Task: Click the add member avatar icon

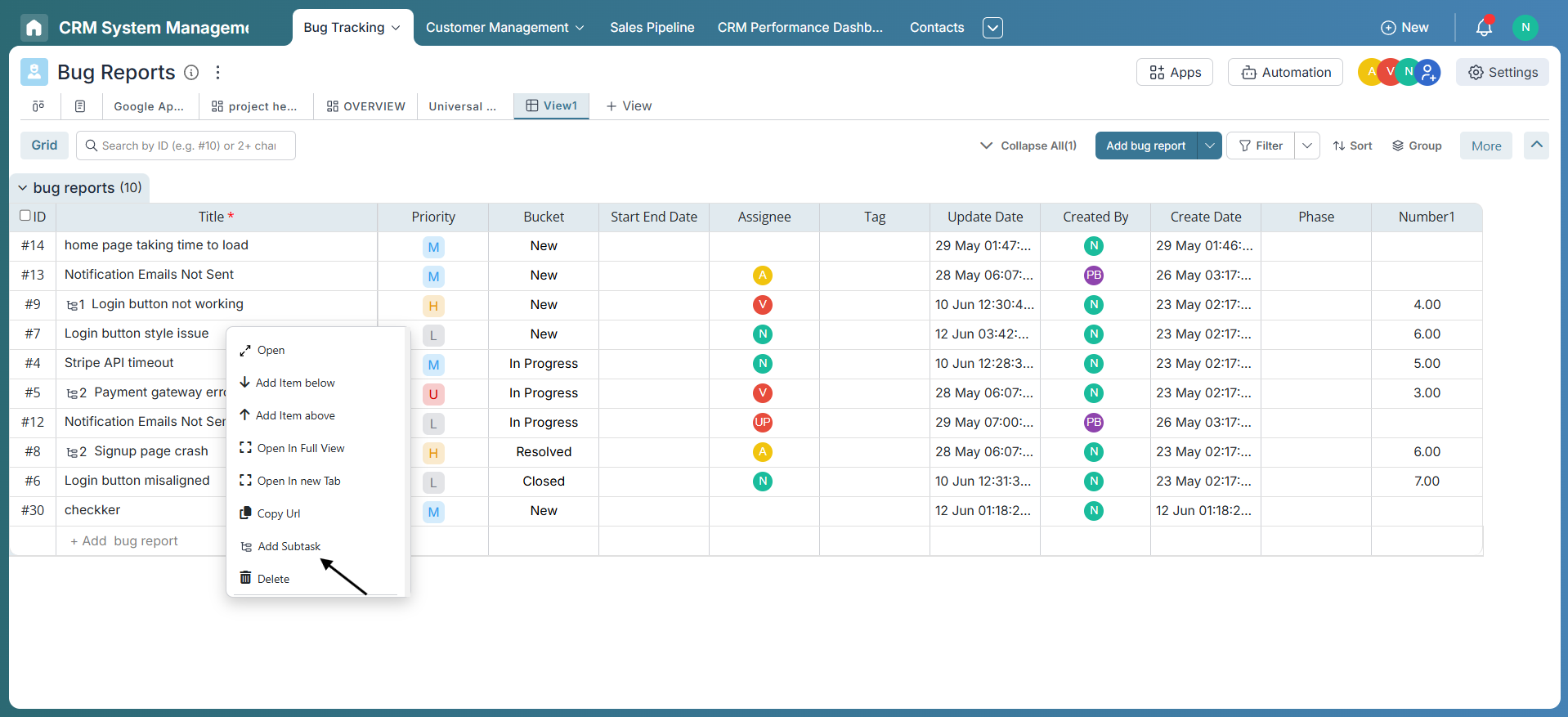Action: (x=1427, y=72)
